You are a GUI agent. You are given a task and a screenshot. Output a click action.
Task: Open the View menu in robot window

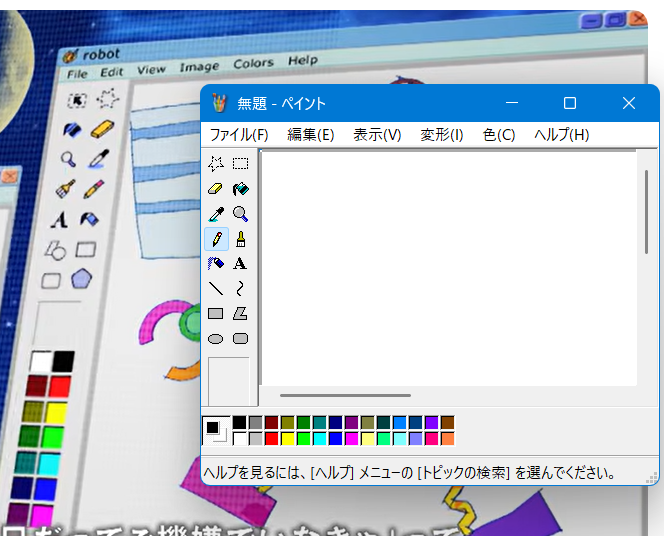151,69
